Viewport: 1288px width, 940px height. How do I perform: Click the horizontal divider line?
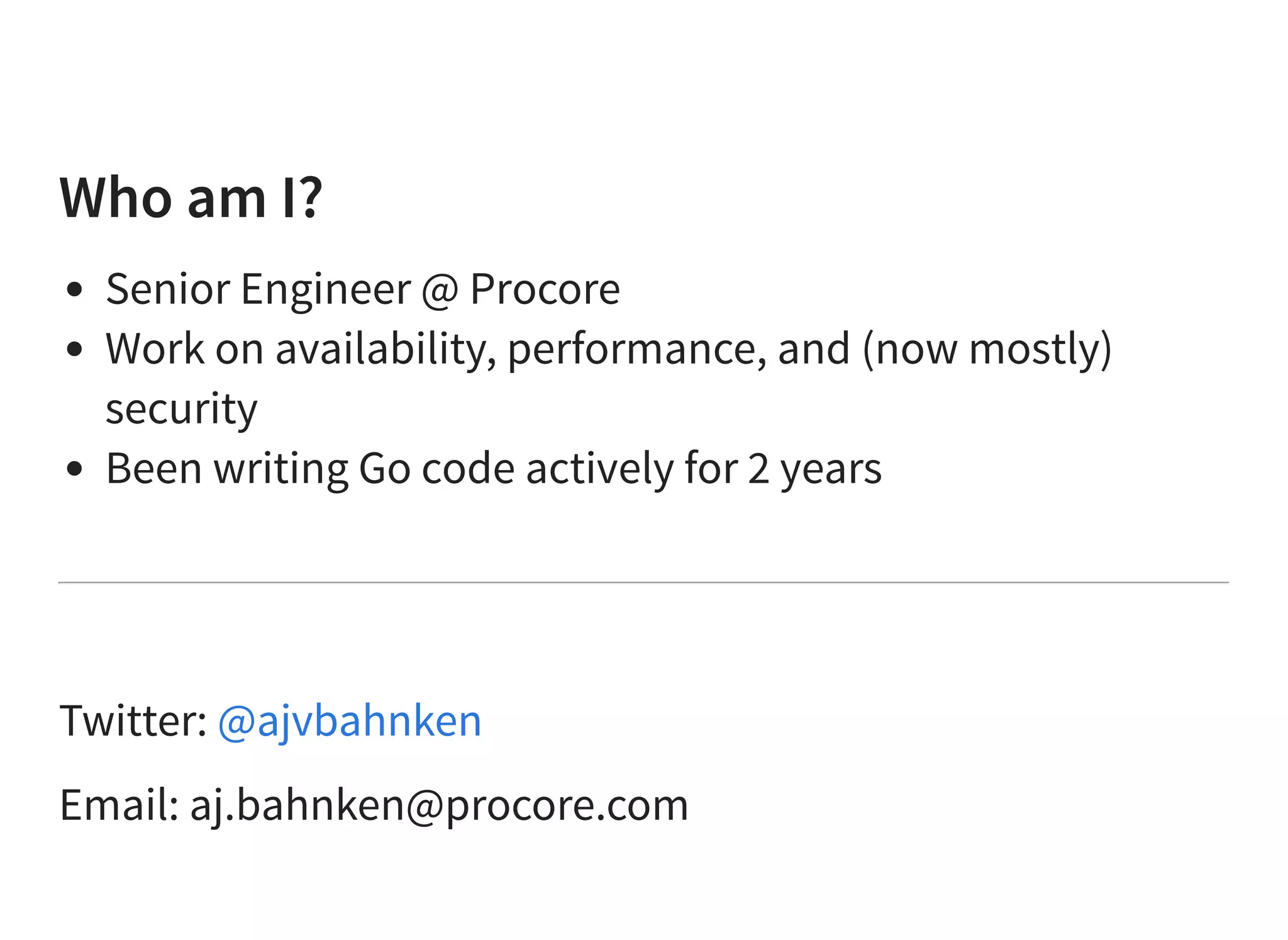tap(643, 583)
